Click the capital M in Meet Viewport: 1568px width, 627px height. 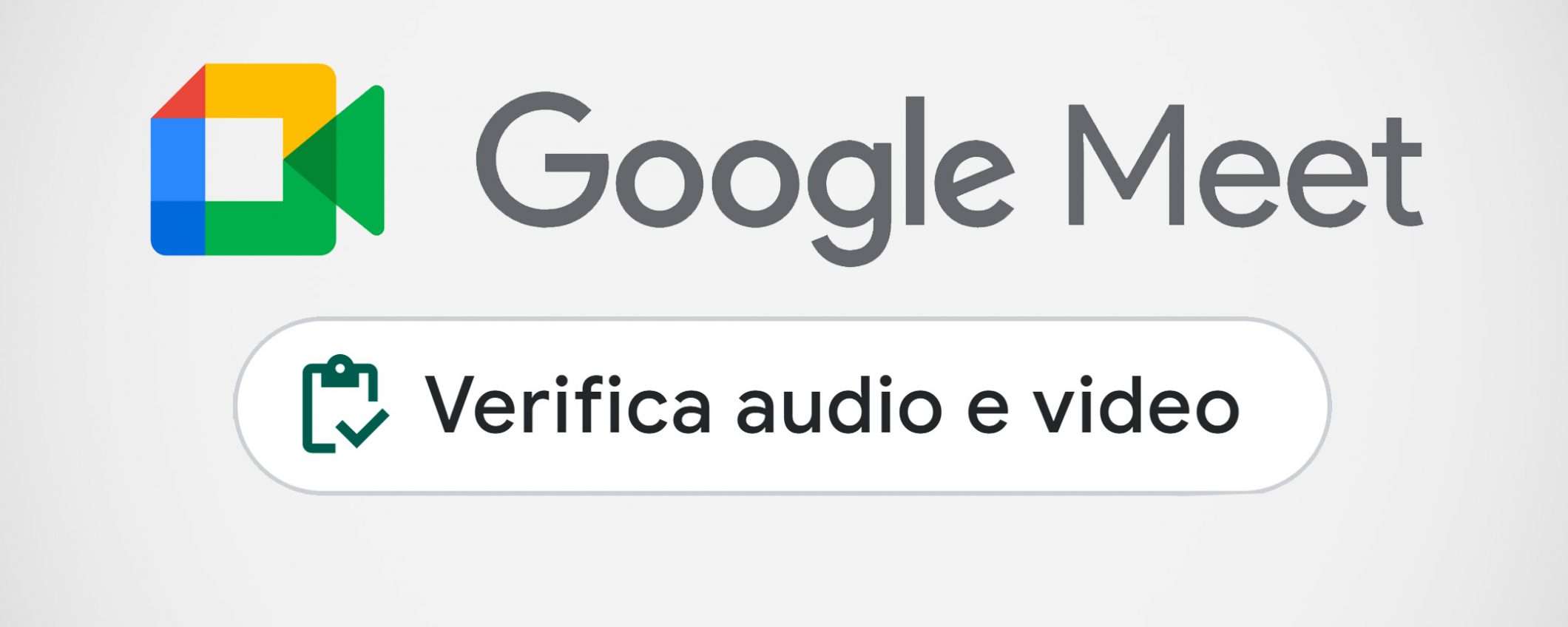[1126, 164]
